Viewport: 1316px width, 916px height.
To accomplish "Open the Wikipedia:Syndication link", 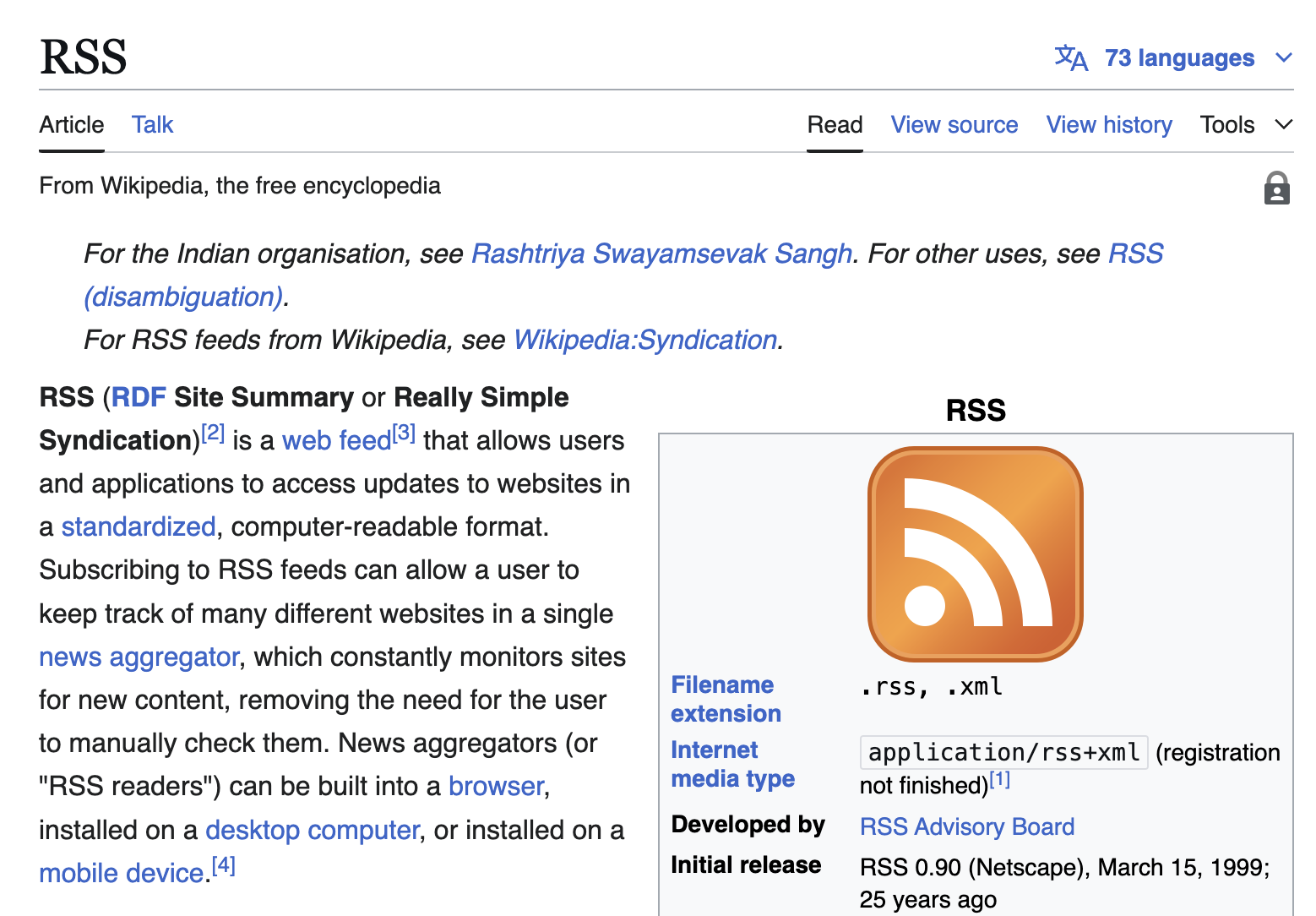I will point(645,340).
